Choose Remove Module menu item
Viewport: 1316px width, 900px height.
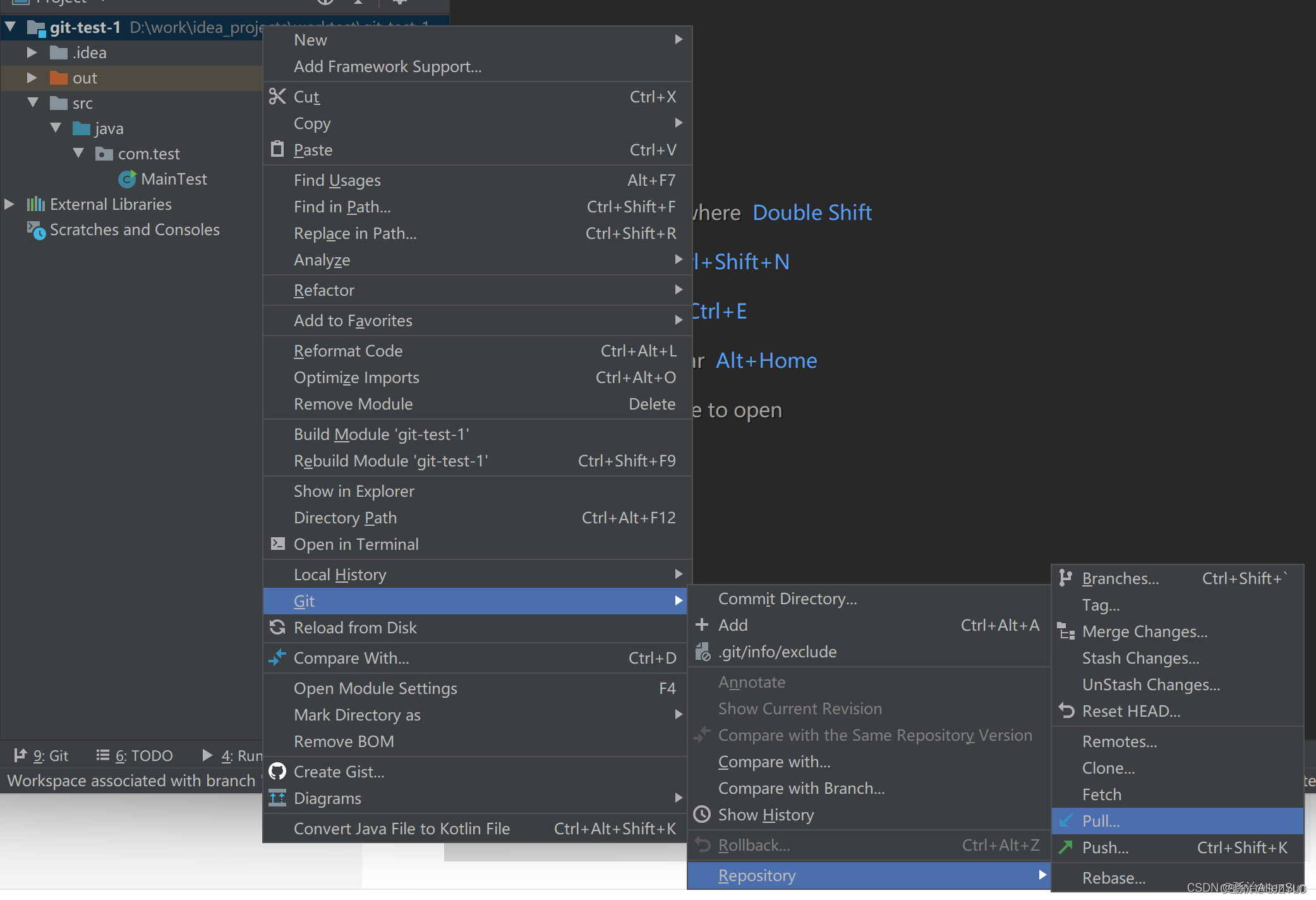coord(478,403)
